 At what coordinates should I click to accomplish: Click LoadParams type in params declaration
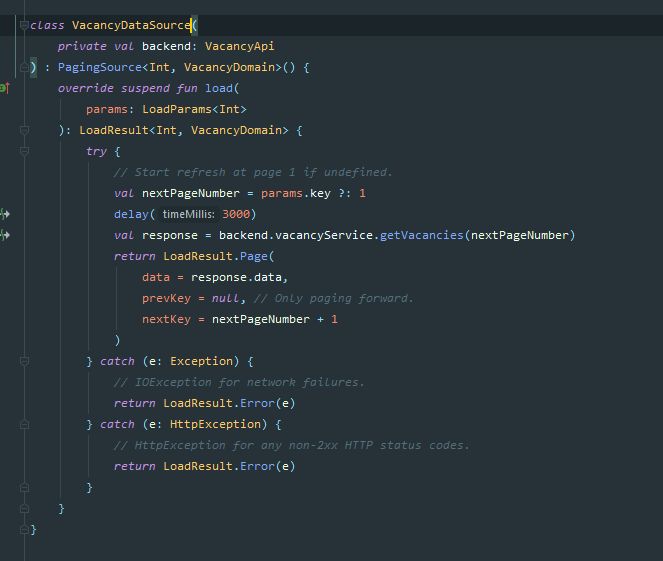click(177, 109)
